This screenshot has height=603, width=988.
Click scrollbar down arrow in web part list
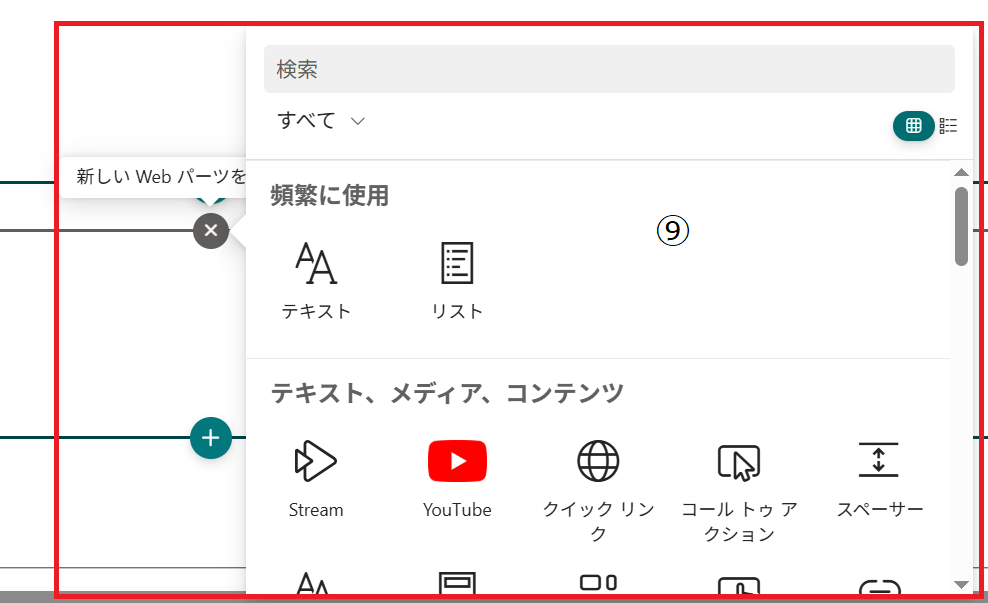(x=961, y=584)
